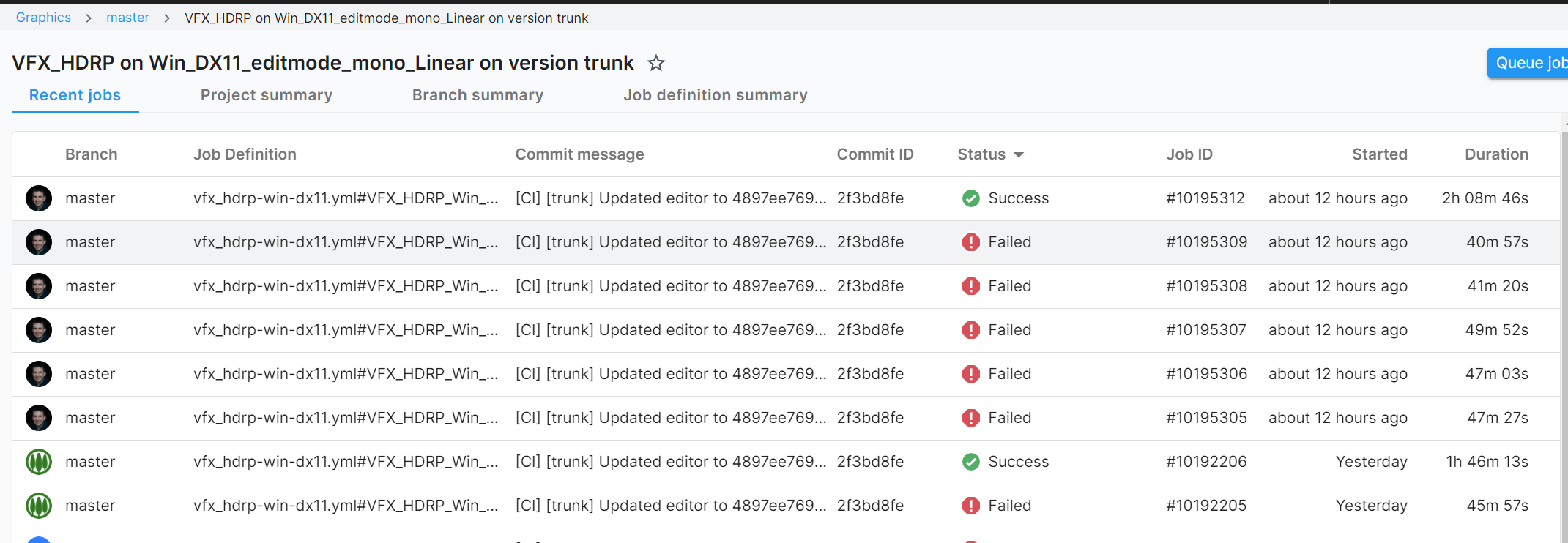Open job #10195308

[x=1206, y=286]
